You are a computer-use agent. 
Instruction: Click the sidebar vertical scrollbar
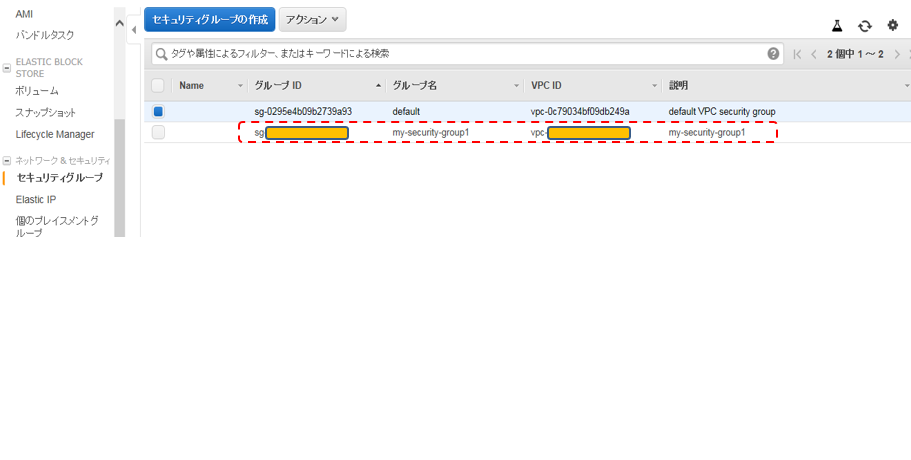click(120, 177)
